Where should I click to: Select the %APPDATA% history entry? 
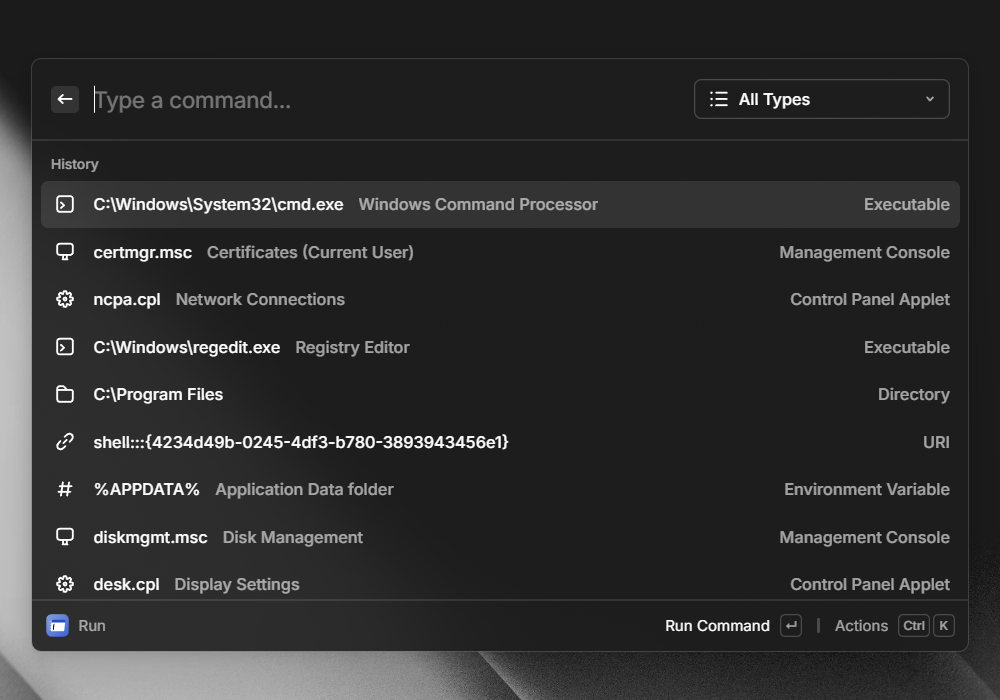coord(500,489)
